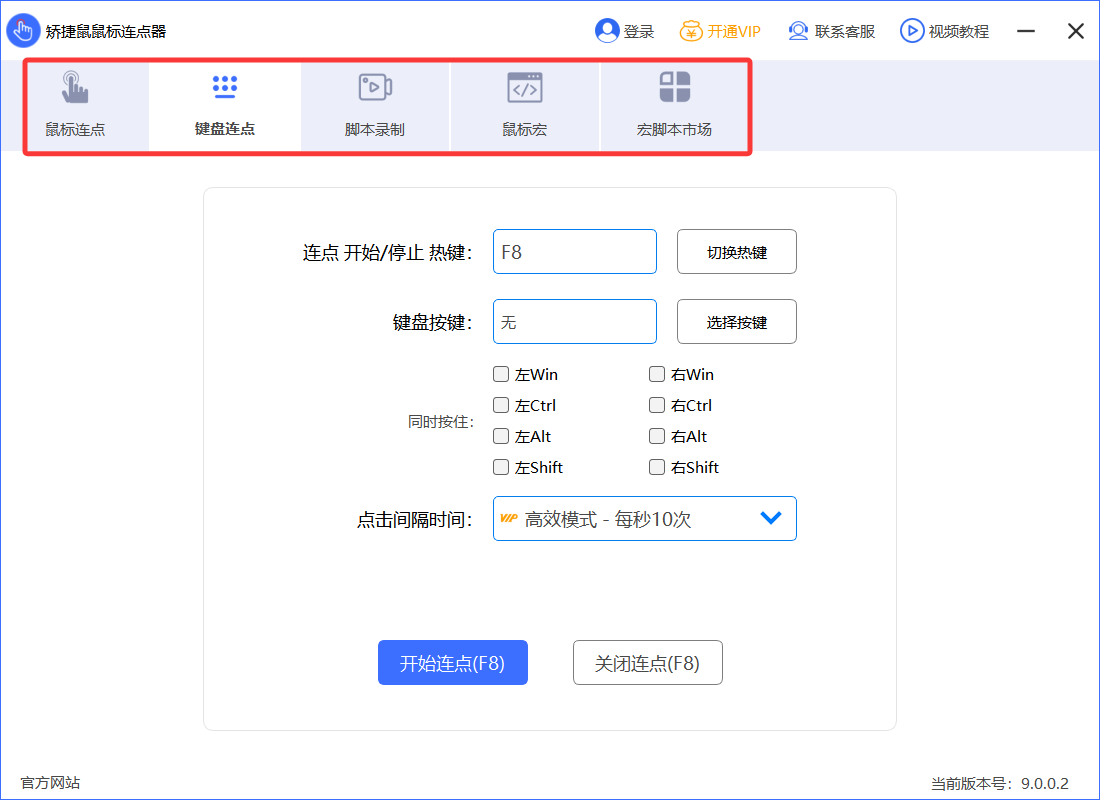1100x800 pixels.
Task: Tick the 右Ctrl checkbox
Action: [657, 405]
